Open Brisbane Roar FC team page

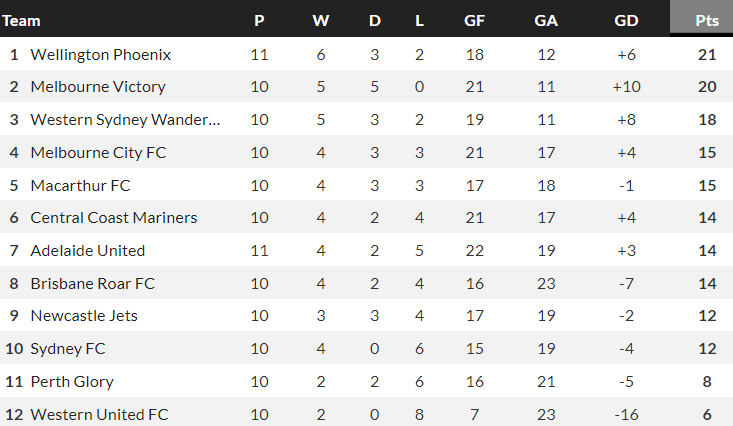(93, 283)
